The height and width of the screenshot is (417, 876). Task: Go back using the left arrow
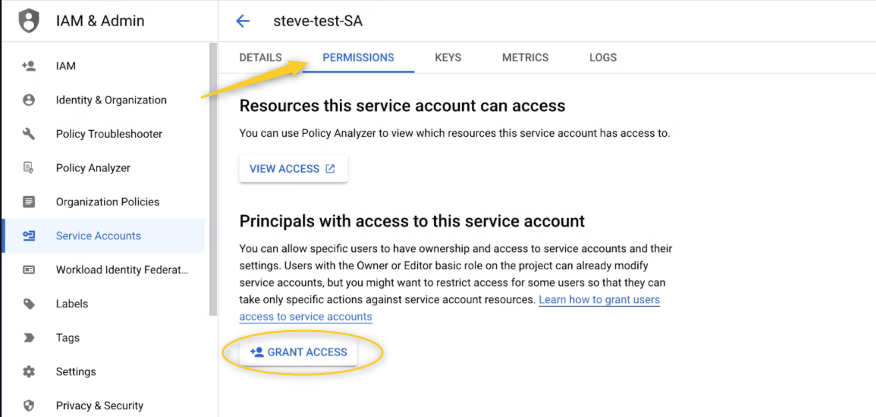coord(242,21)
